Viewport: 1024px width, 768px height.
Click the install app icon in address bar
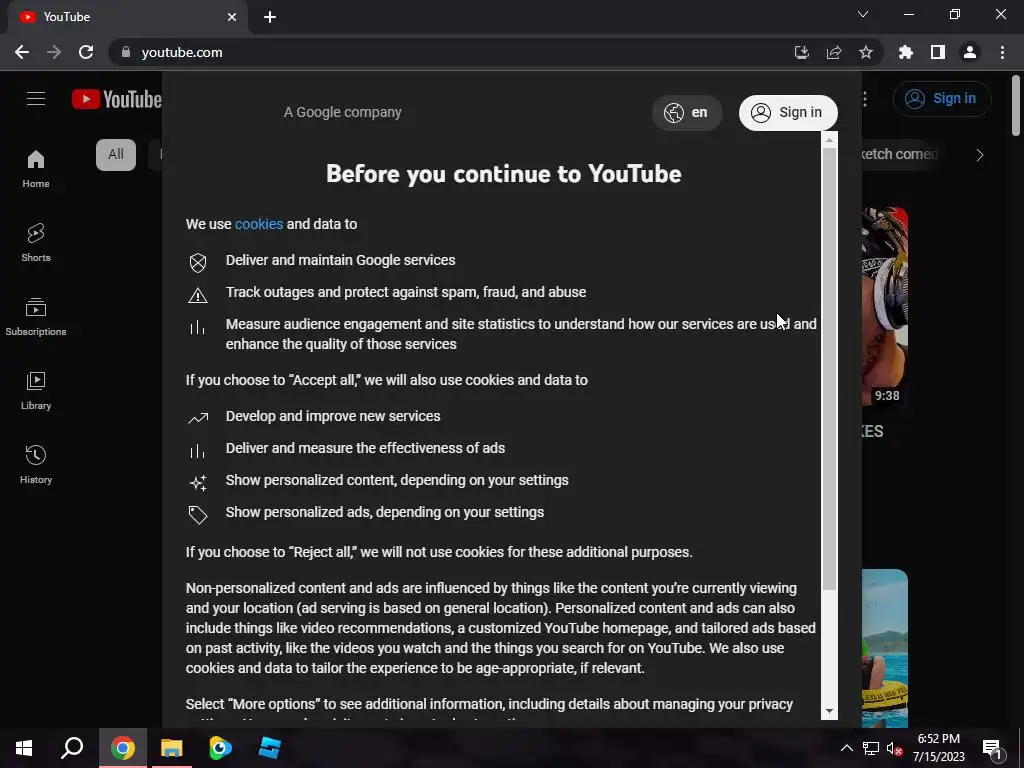[801, 52]
